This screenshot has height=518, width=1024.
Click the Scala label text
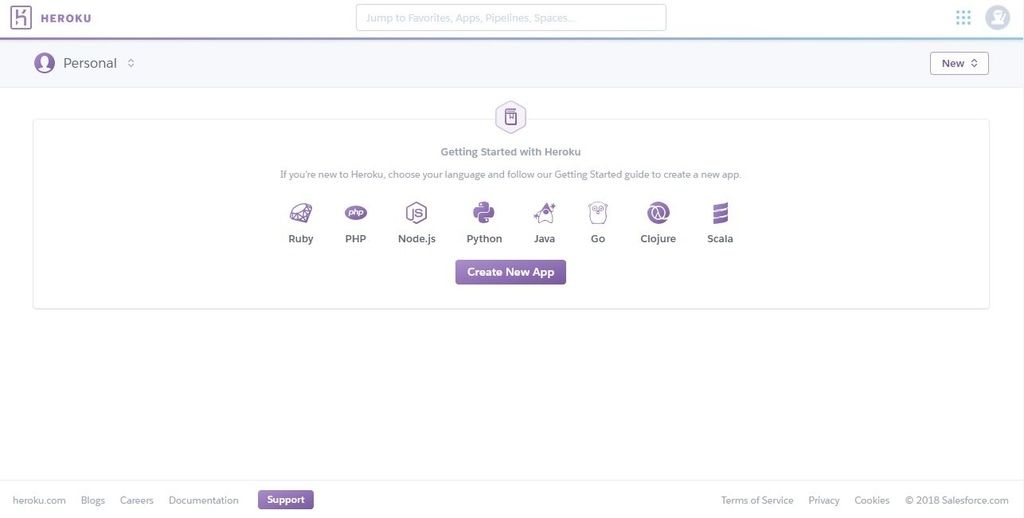(x=720, y=239)
